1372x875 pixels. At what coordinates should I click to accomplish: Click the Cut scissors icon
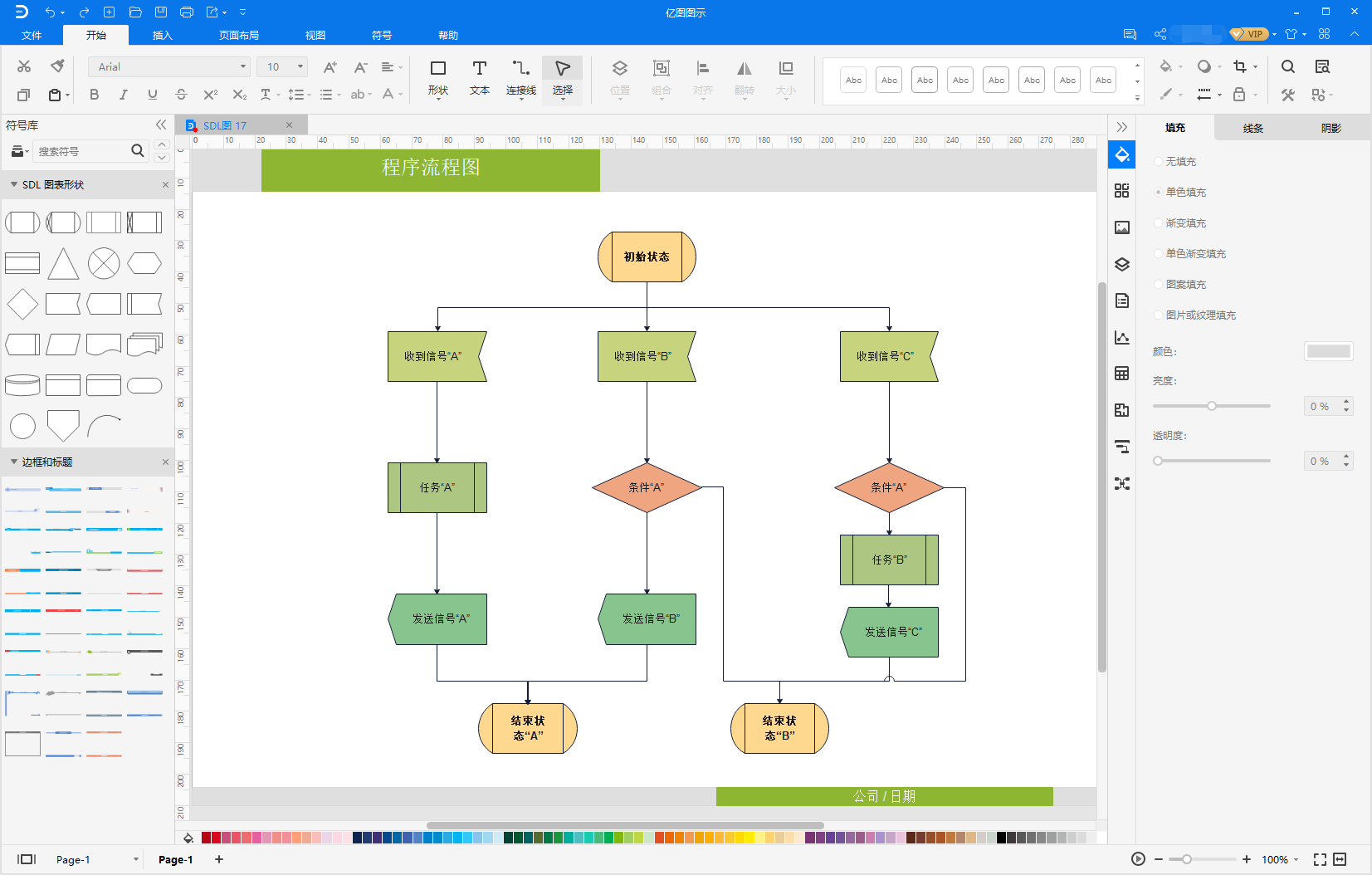pos(24,66)
